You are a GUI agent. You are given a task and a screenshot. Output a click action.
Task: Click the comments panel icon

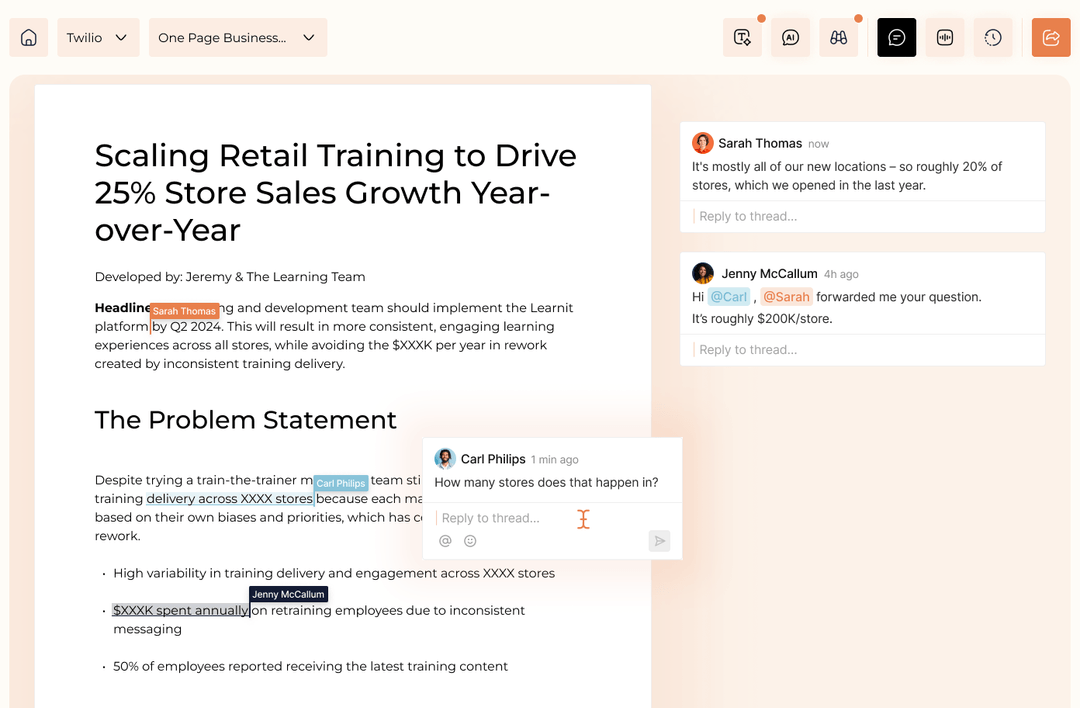point(896,37)
